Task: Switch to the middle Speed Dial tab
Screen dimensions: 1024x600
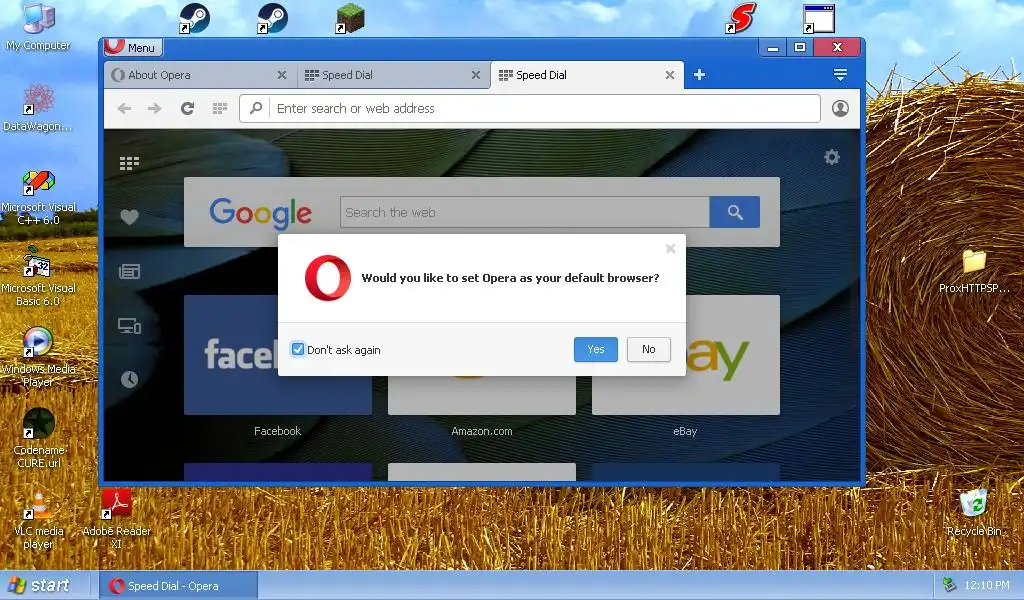Action: [x=393, y=75]
